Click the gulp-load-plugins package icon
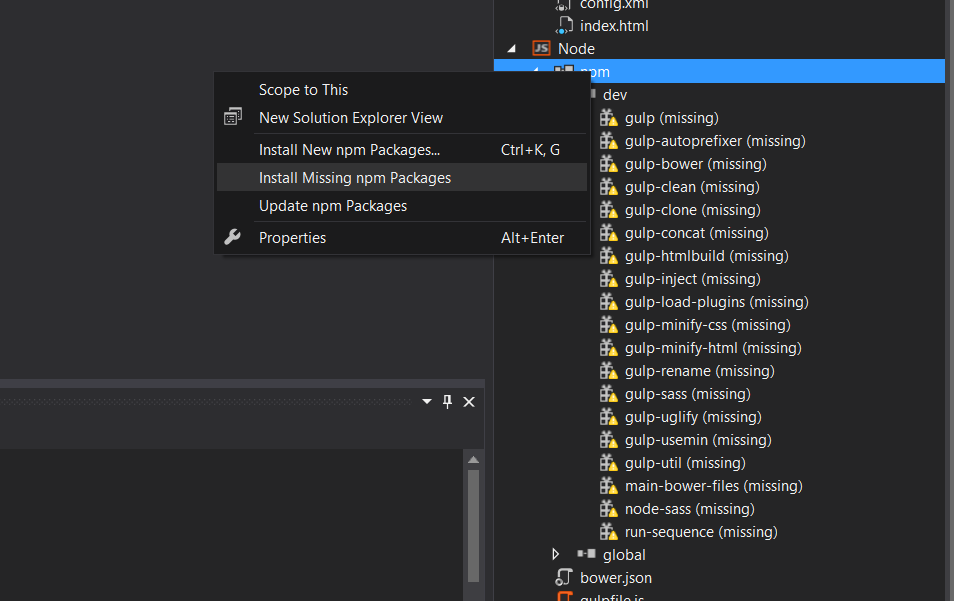954x601 pixels. (608, 302)
